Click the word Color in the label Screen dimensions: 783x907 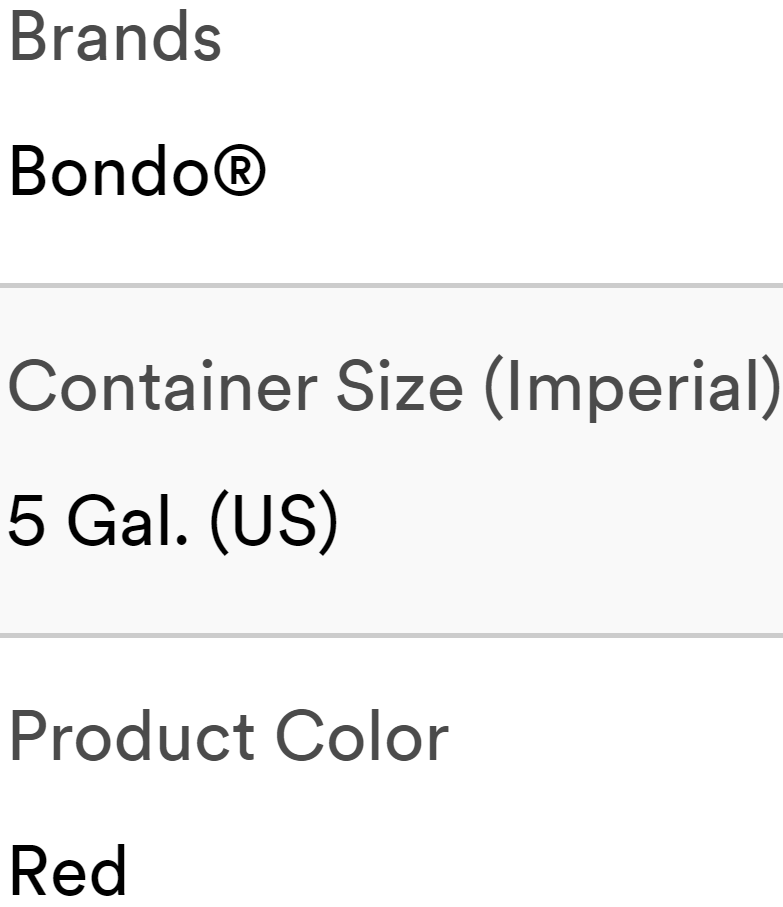point(361,737)
